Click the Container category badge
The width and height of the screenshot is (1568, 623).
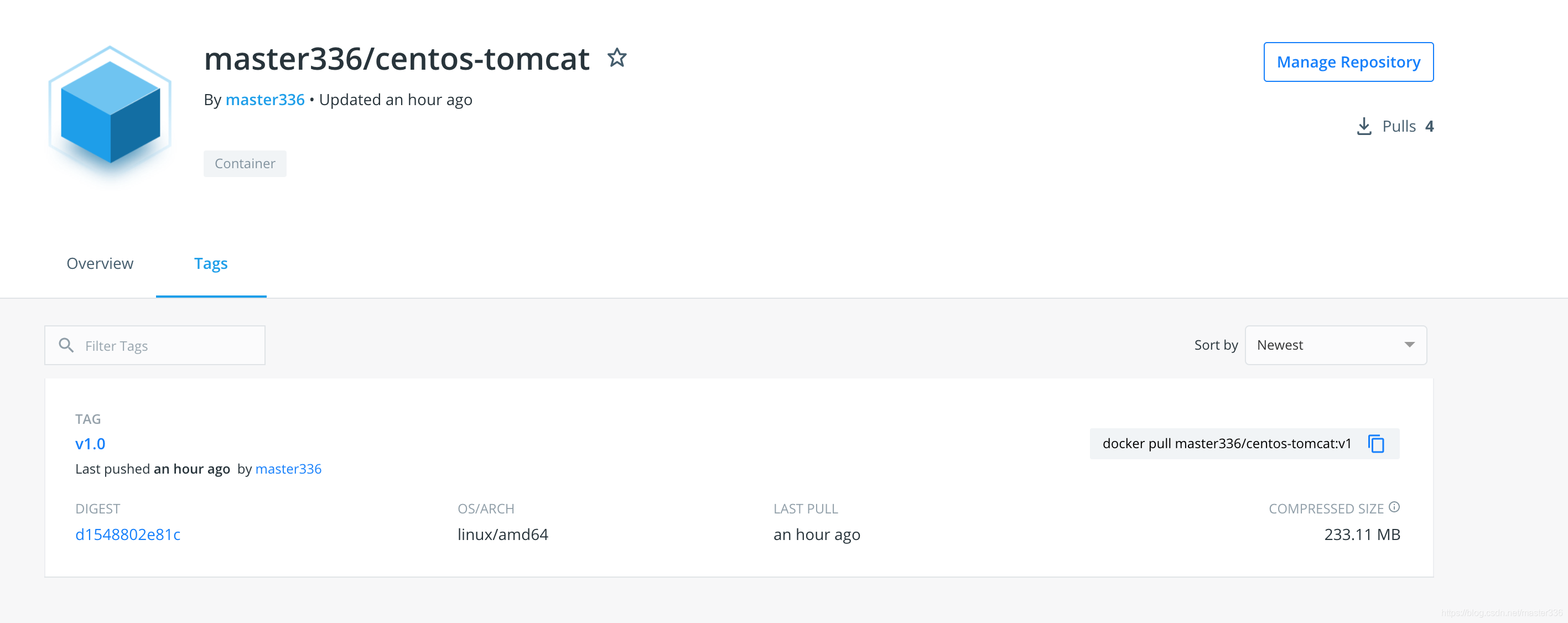(245, 163)
